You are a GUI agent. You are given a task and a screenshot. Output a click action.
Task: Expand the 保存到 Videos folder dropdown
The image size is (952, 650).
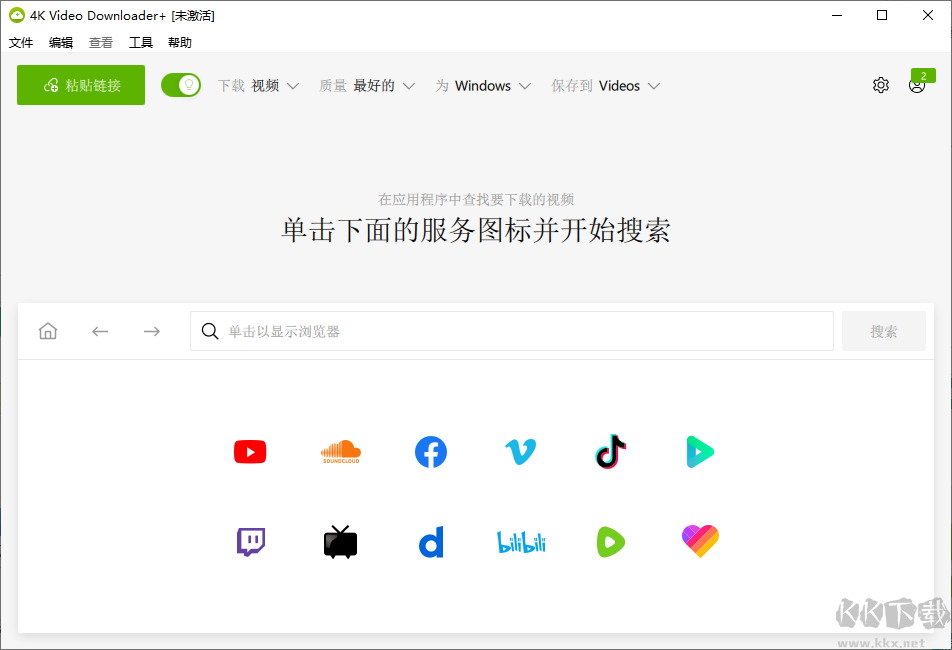tap(605, 86)
